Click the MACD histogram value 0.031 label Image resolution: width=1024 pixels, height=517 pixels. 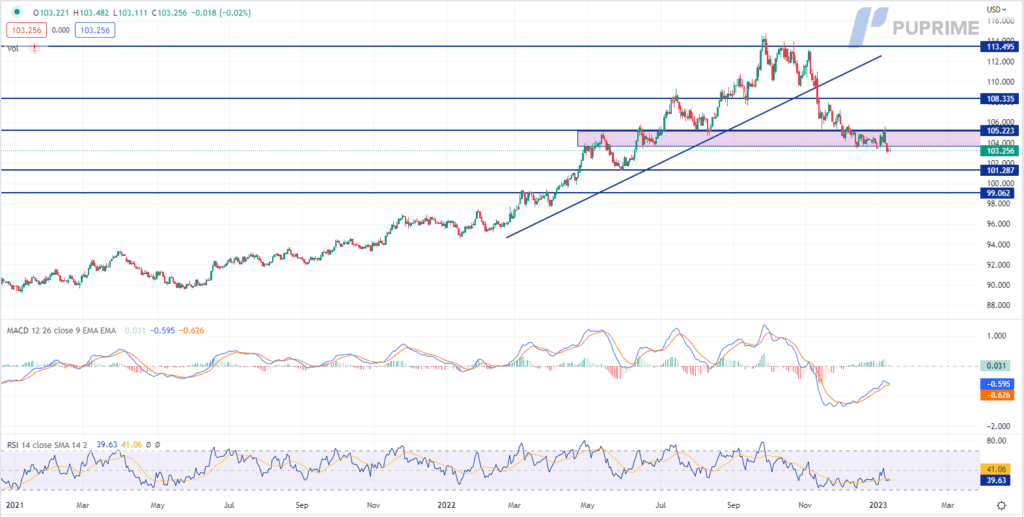(x=995, y=366)
